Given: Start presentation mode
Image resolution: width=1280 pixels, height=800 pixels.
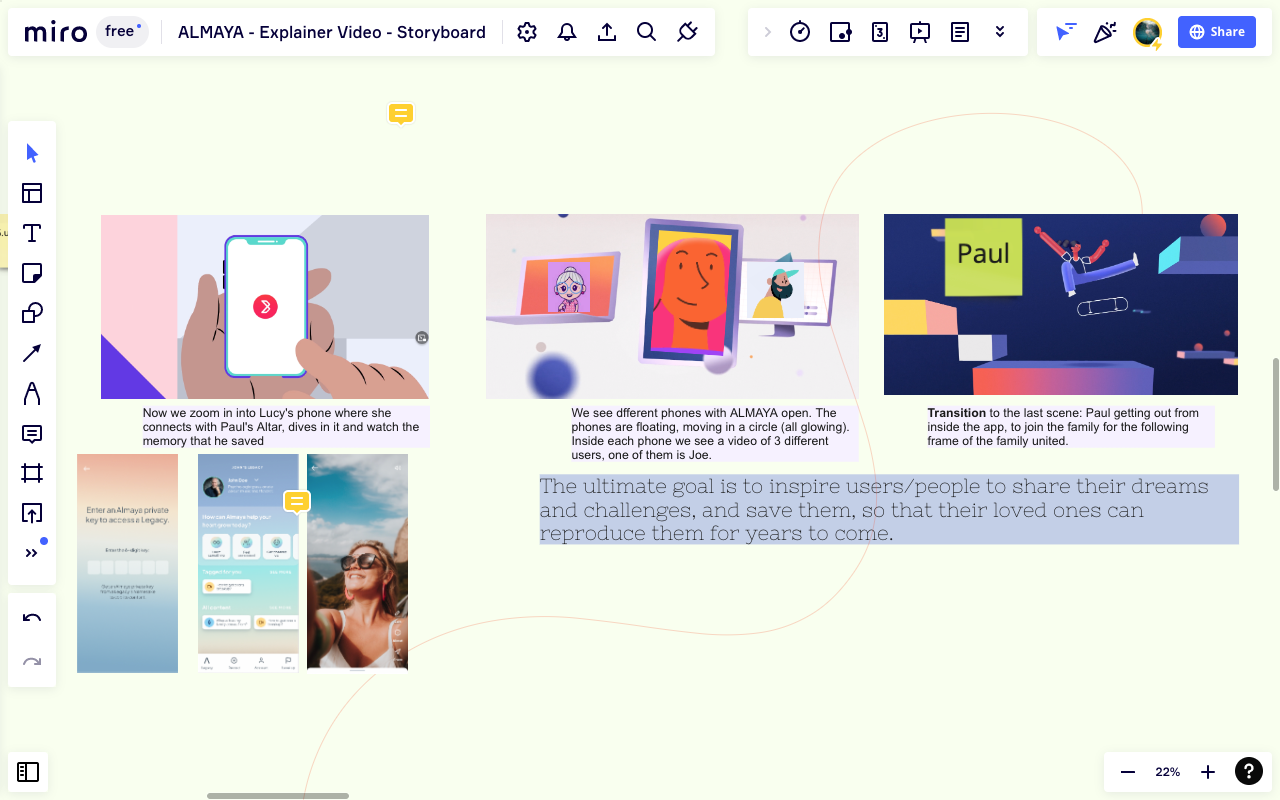Looking at the screenshot, I should [920, 32].
